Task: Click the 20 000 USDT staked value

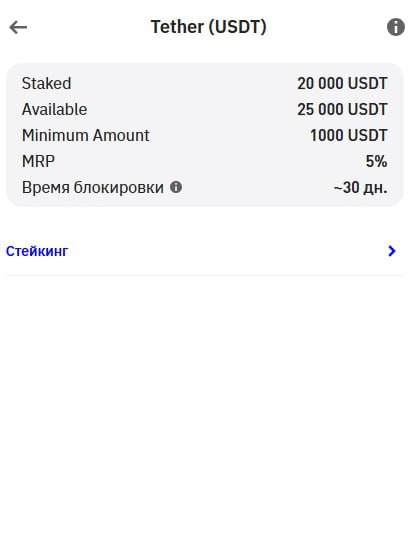Action: tap(342, 83)
